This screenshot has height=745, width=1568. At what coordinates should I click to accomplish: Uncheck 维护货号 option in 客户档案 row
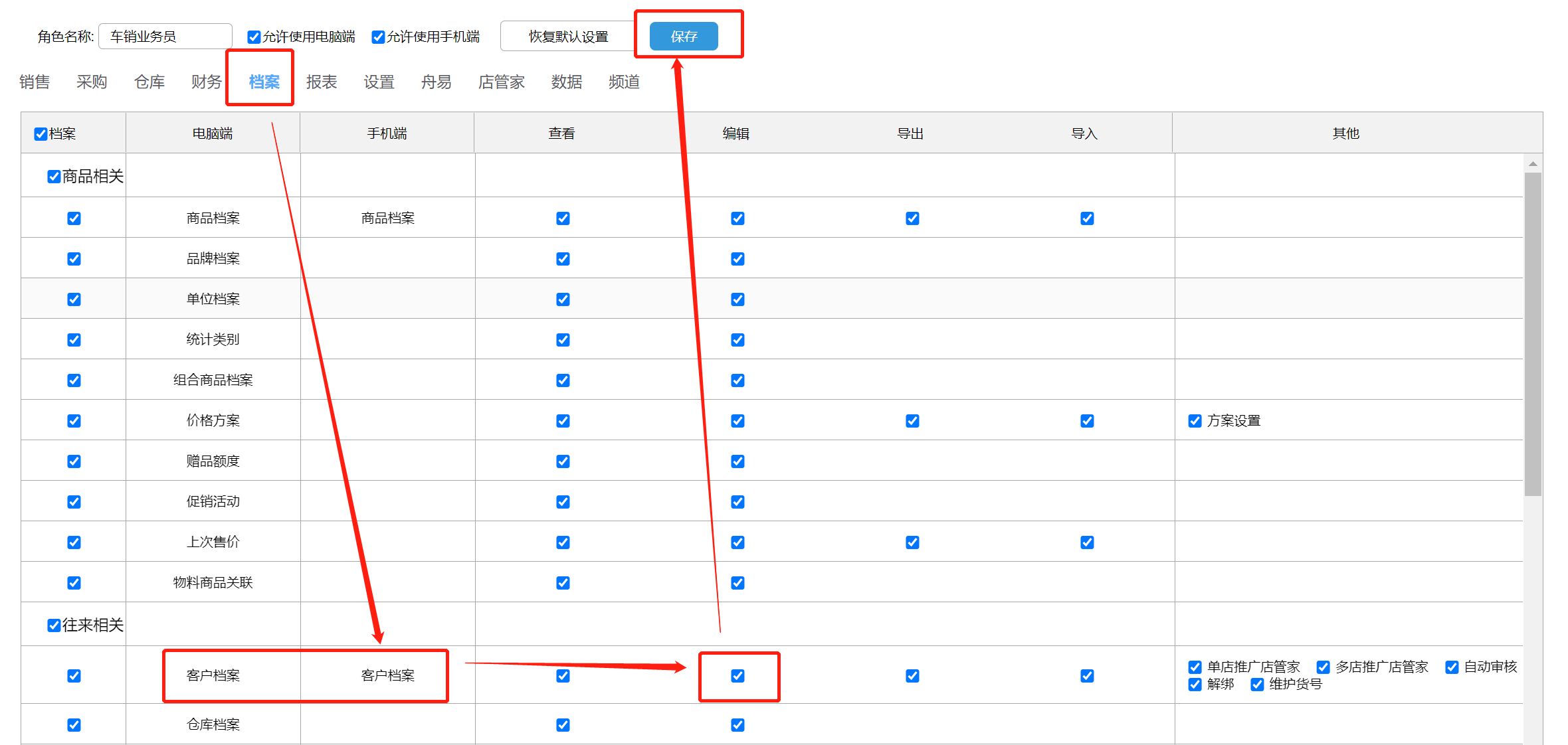1257,685
